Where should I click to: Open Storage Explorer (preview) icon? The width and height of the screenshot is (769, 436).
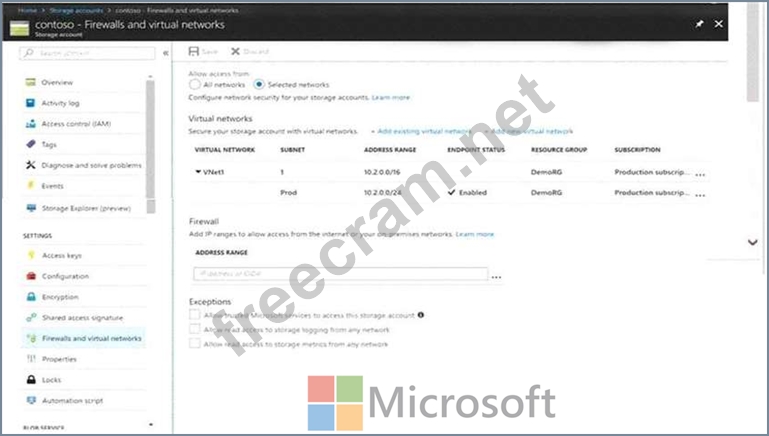pyautogui.click(x=31, y=208)
